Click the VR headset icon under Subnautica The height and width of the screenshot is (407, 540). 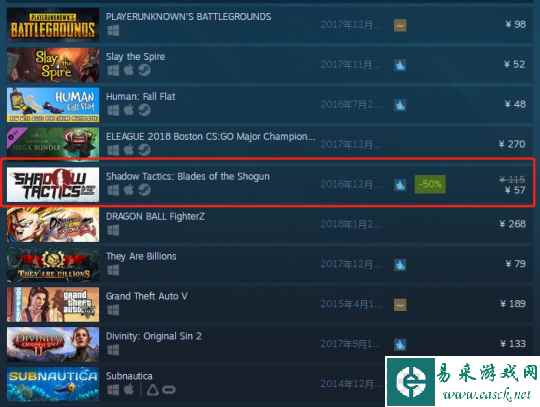point(169,390)
